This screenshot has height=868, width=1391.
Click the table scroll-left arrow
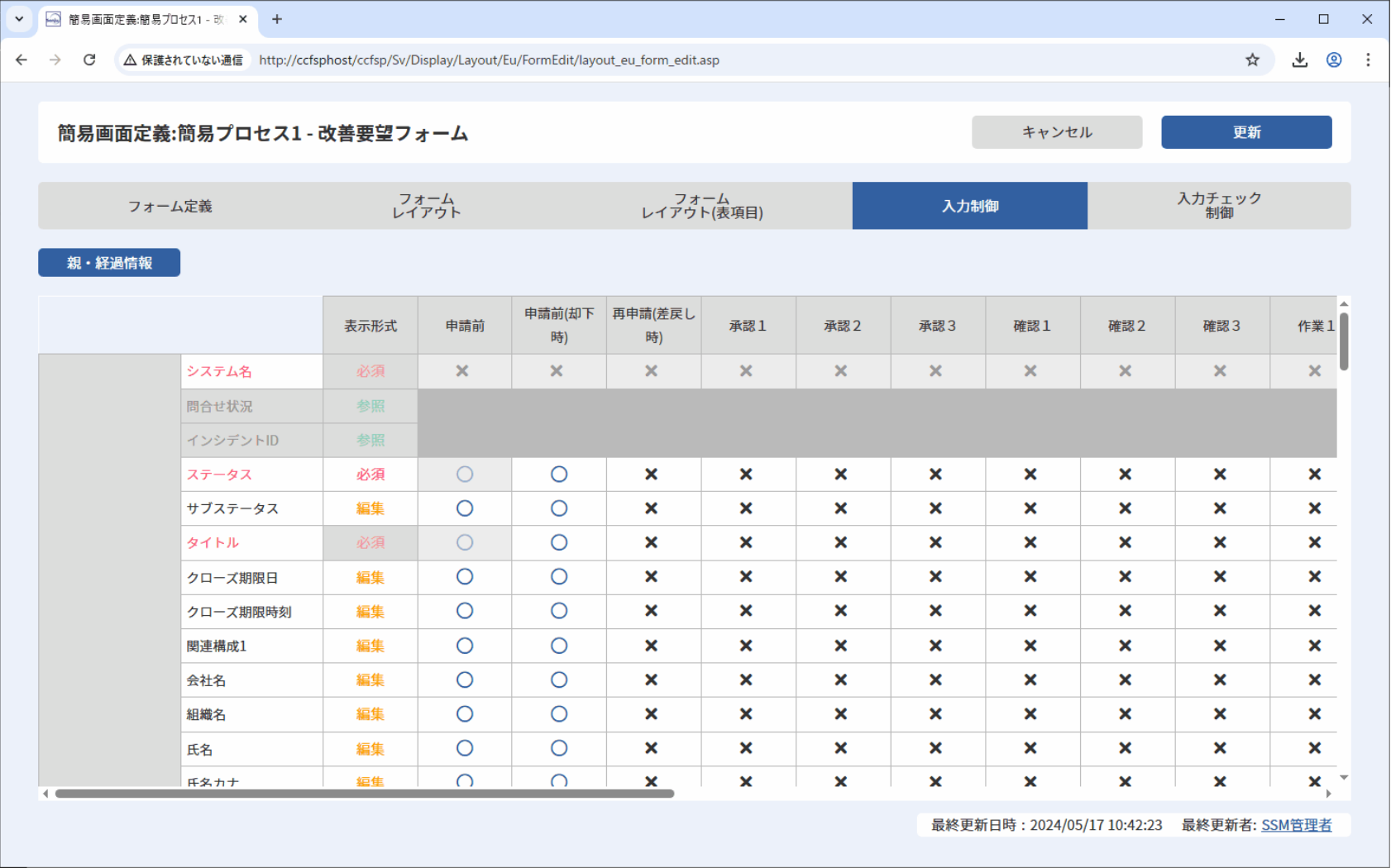click(x=45, y=794)
